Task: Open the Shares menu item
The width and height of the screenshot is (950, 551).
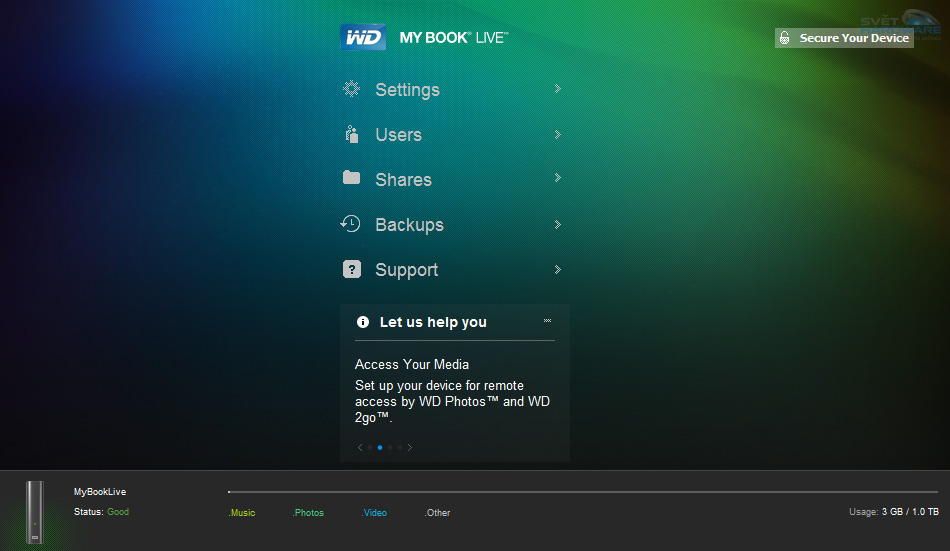Action: point(403,179)
